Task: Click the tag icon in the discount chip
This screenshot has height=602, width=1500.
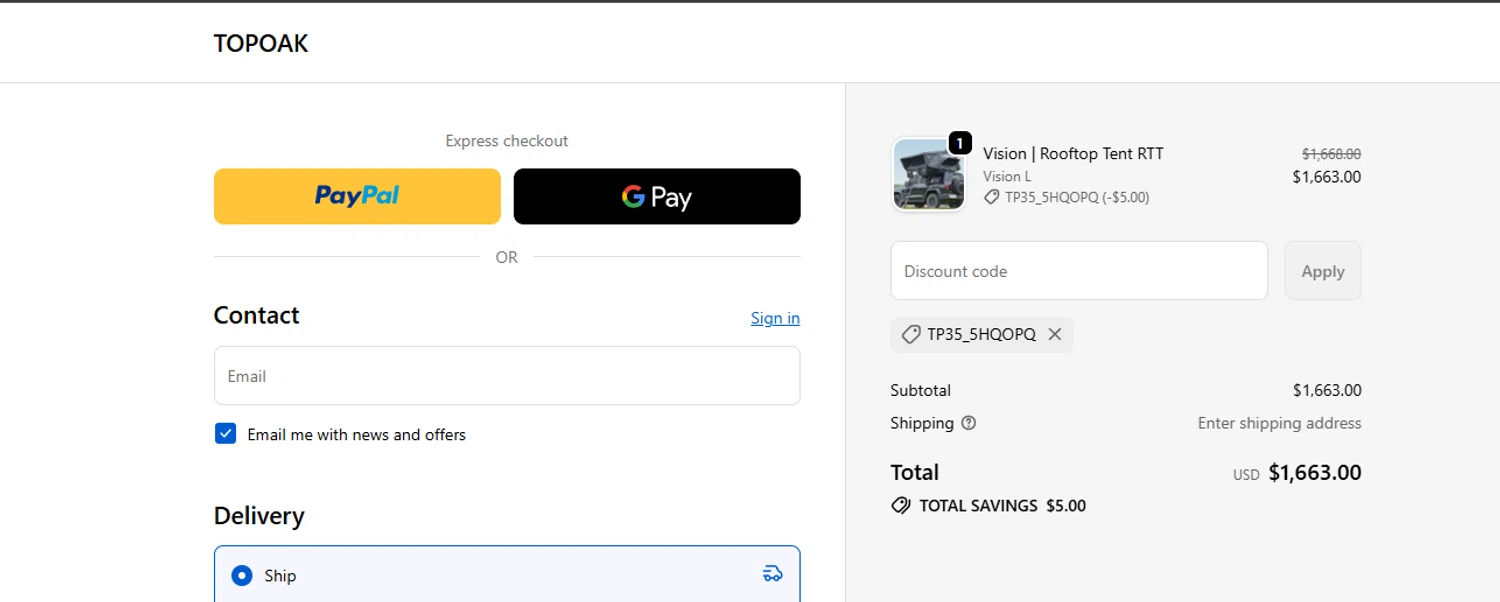Action: point(910,335)
